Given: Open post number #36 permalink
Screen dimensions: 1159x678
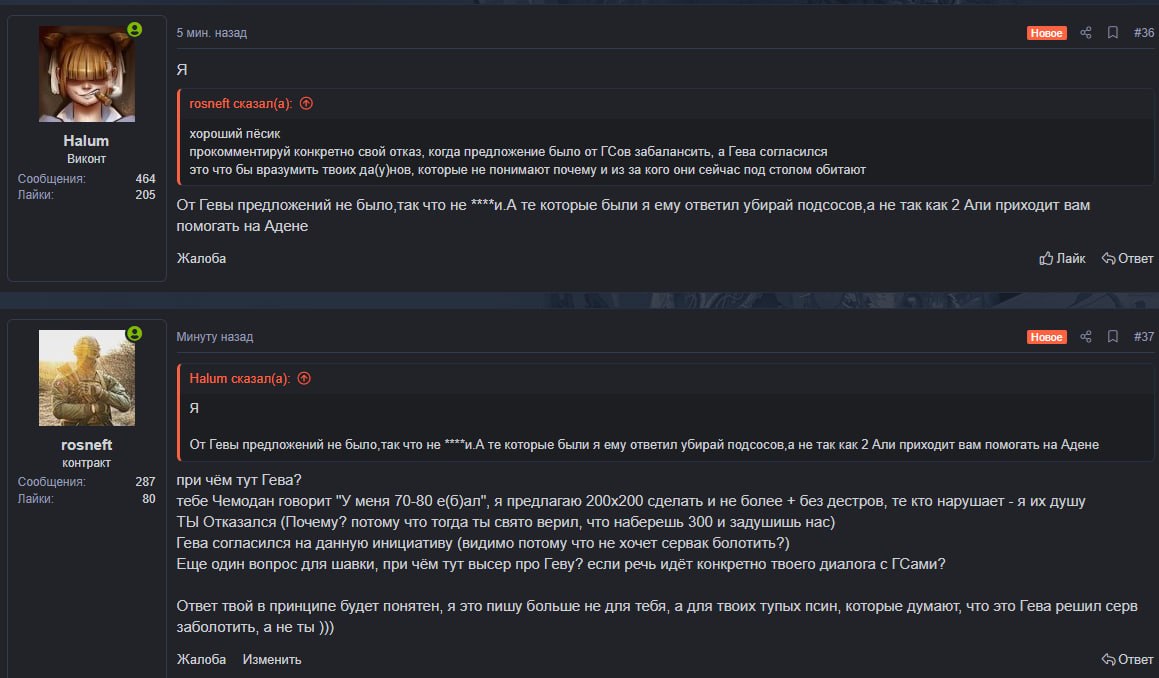Looking at the screenshot, I should [1143, 33].
